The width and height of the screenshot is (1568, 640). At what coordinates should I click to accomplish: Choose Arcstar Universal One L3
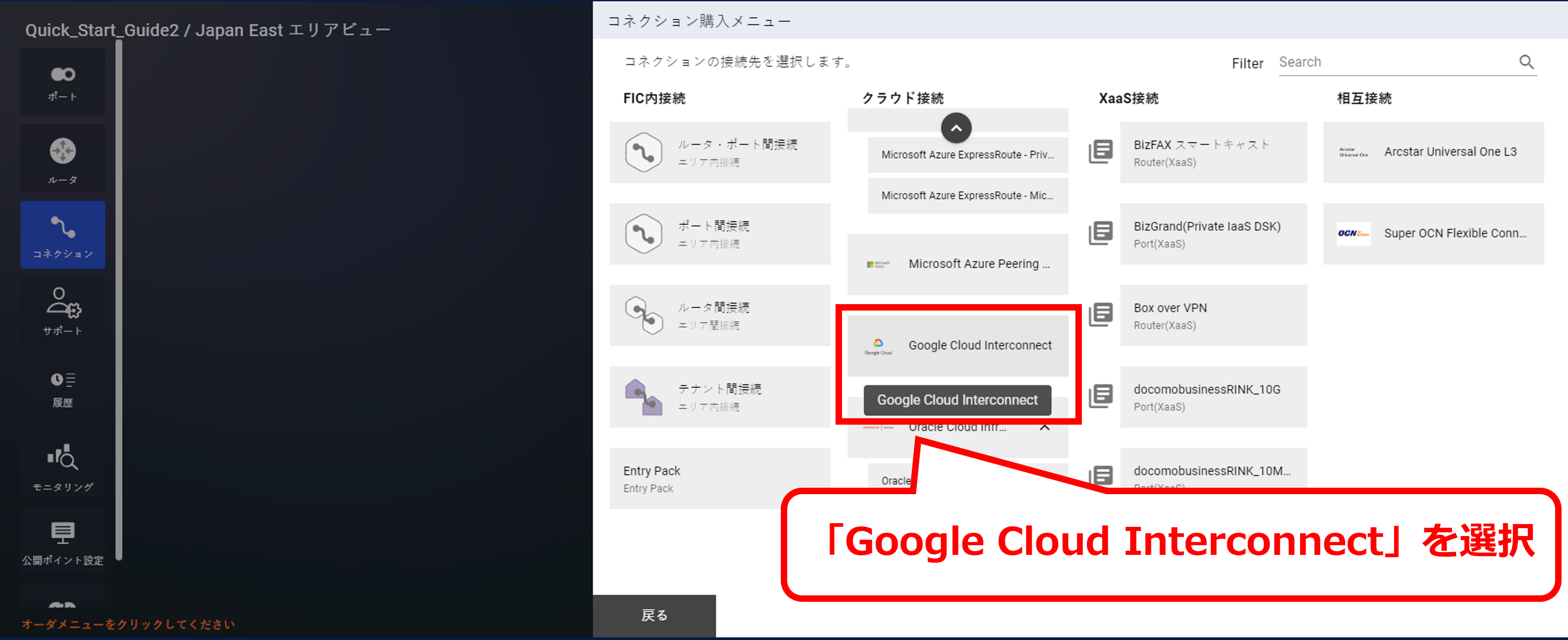1433,152
